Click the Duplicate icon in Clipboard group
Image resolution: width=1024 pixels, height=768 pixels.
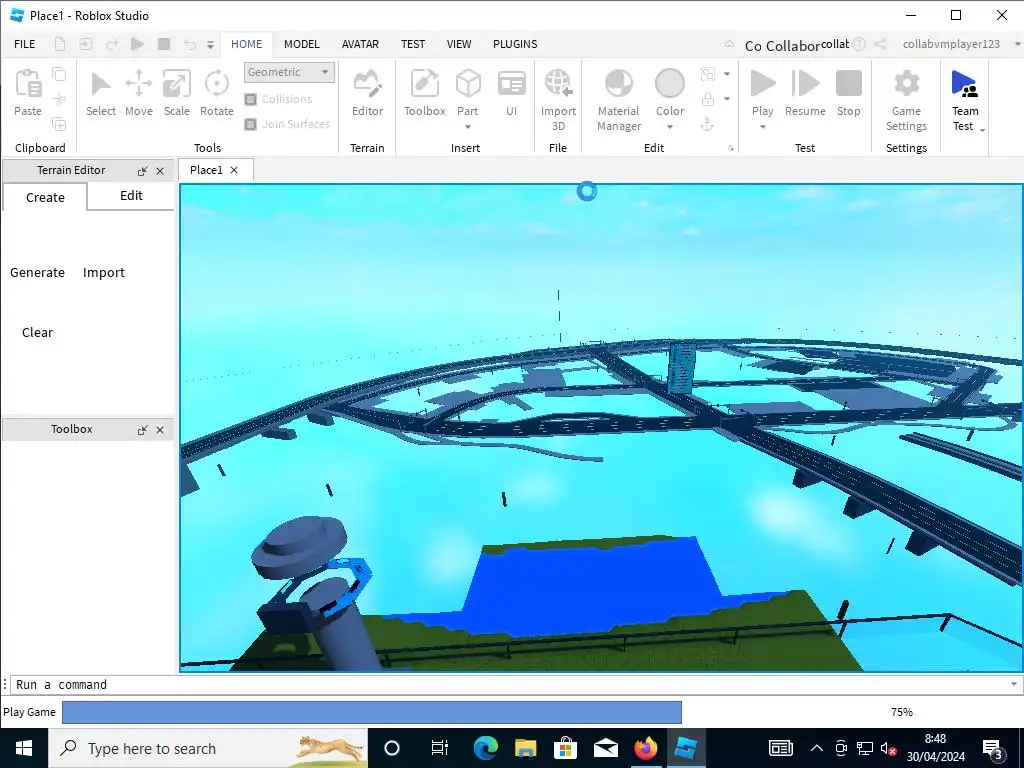[x=59, y=123]
